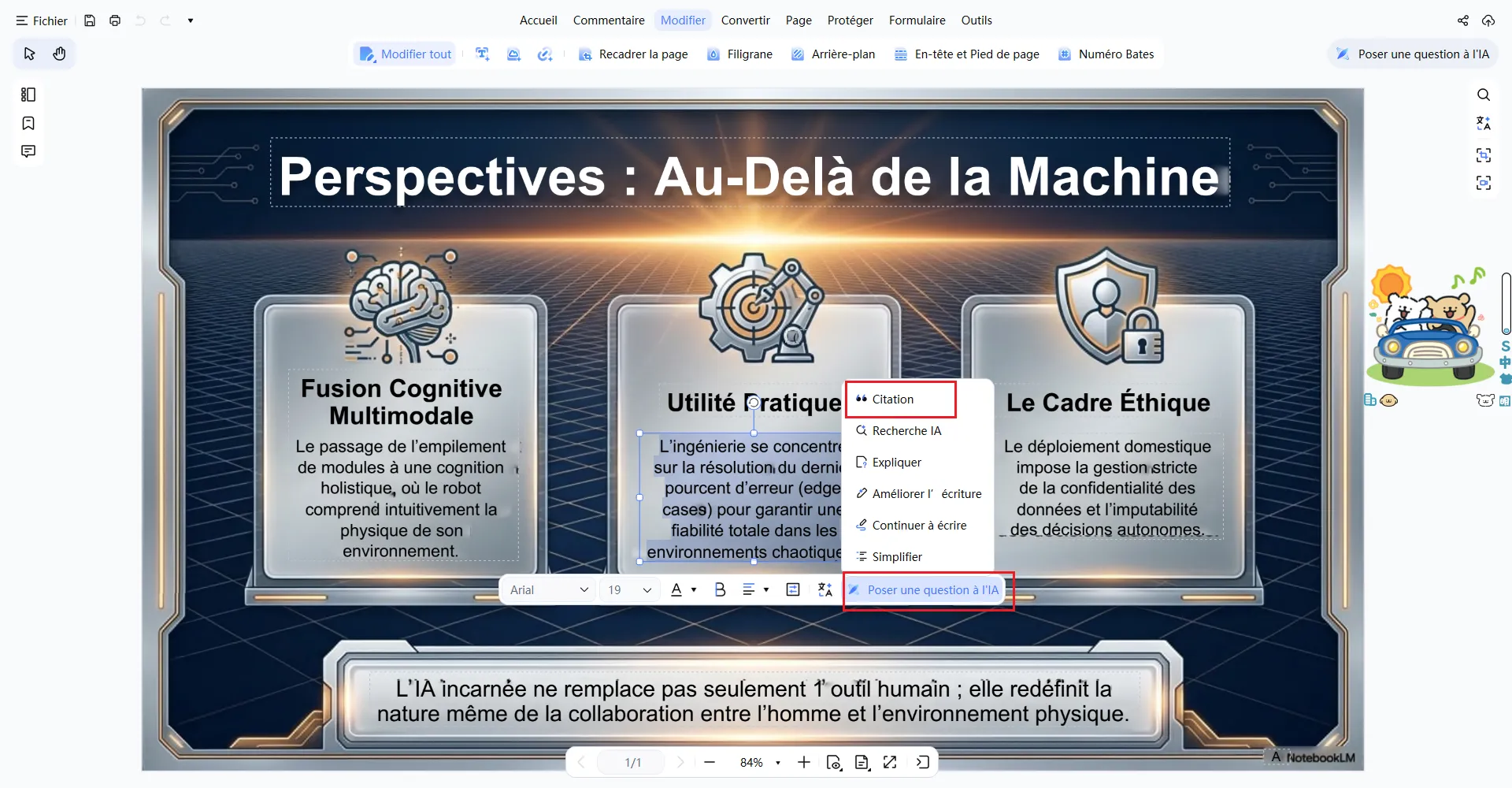The image size is (1512, 788).
Task: Go to the previous page arrow
Action: pos(581,762)
